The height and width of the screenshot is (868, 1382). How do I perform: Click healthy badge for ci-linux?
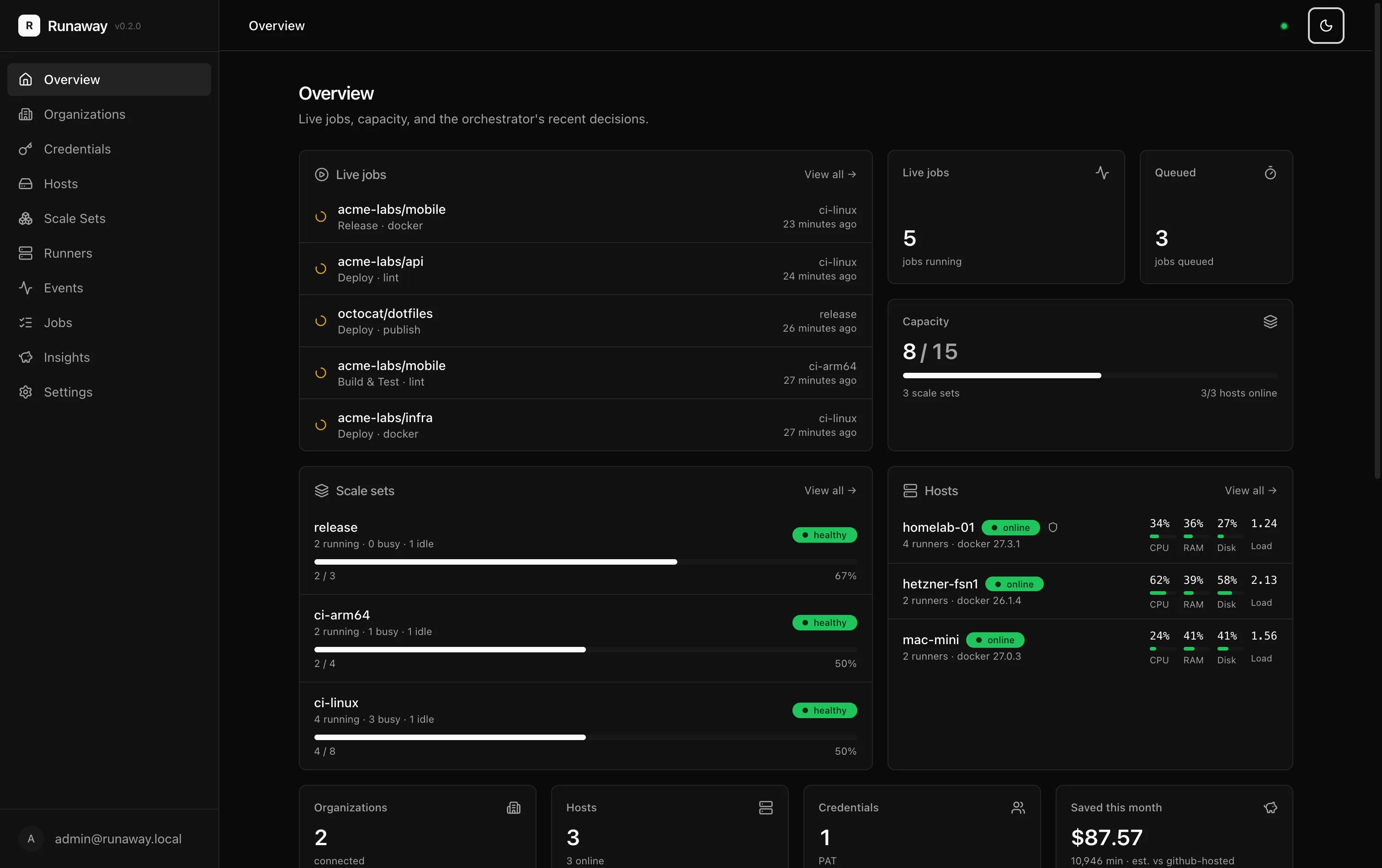click(x=825, y=710)
